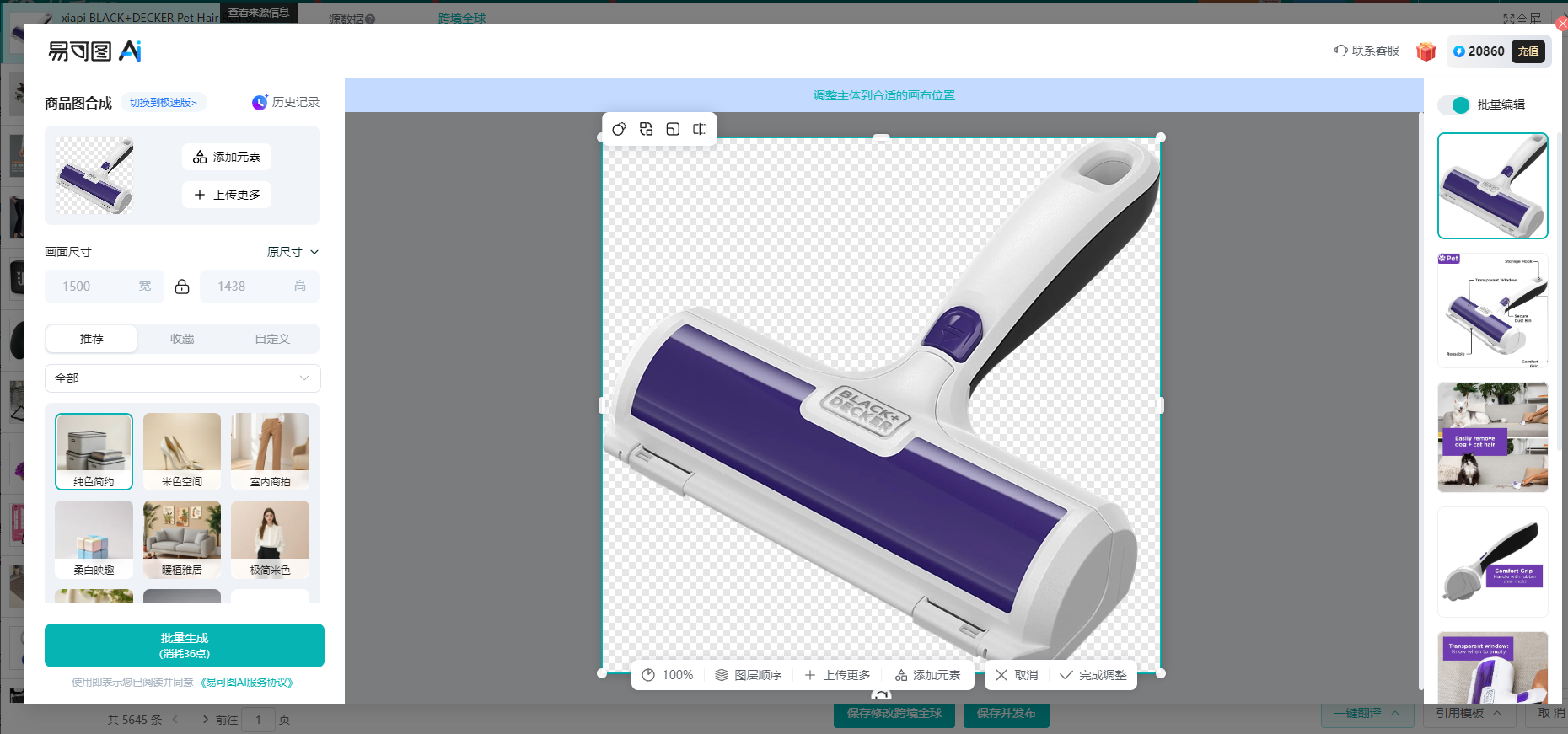Select the 米色空间 background template
Viewport: 1568px width, 734px height.
(182, 451)
